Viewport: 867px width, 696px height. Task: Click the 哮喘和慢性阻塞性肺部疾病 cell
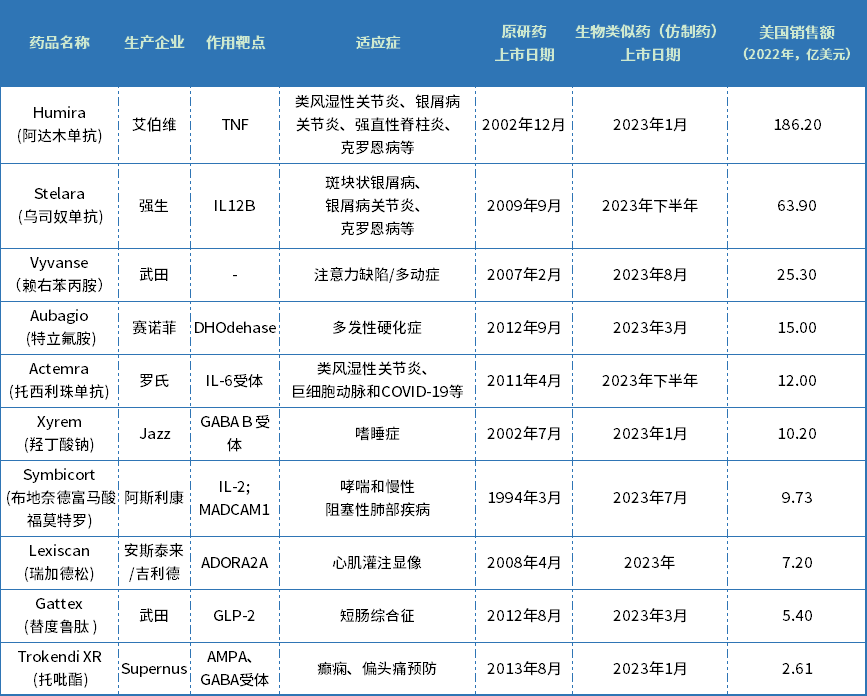click(x=377, y=498)
